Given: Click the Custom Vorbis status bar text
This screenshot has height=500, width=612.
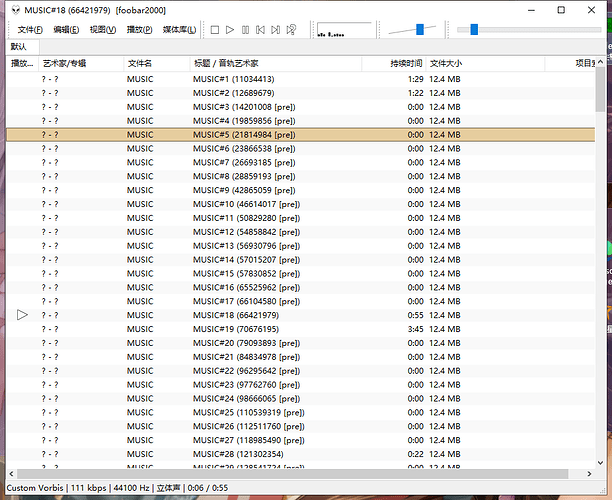Looking at the screenshot, I should (35, 488).
